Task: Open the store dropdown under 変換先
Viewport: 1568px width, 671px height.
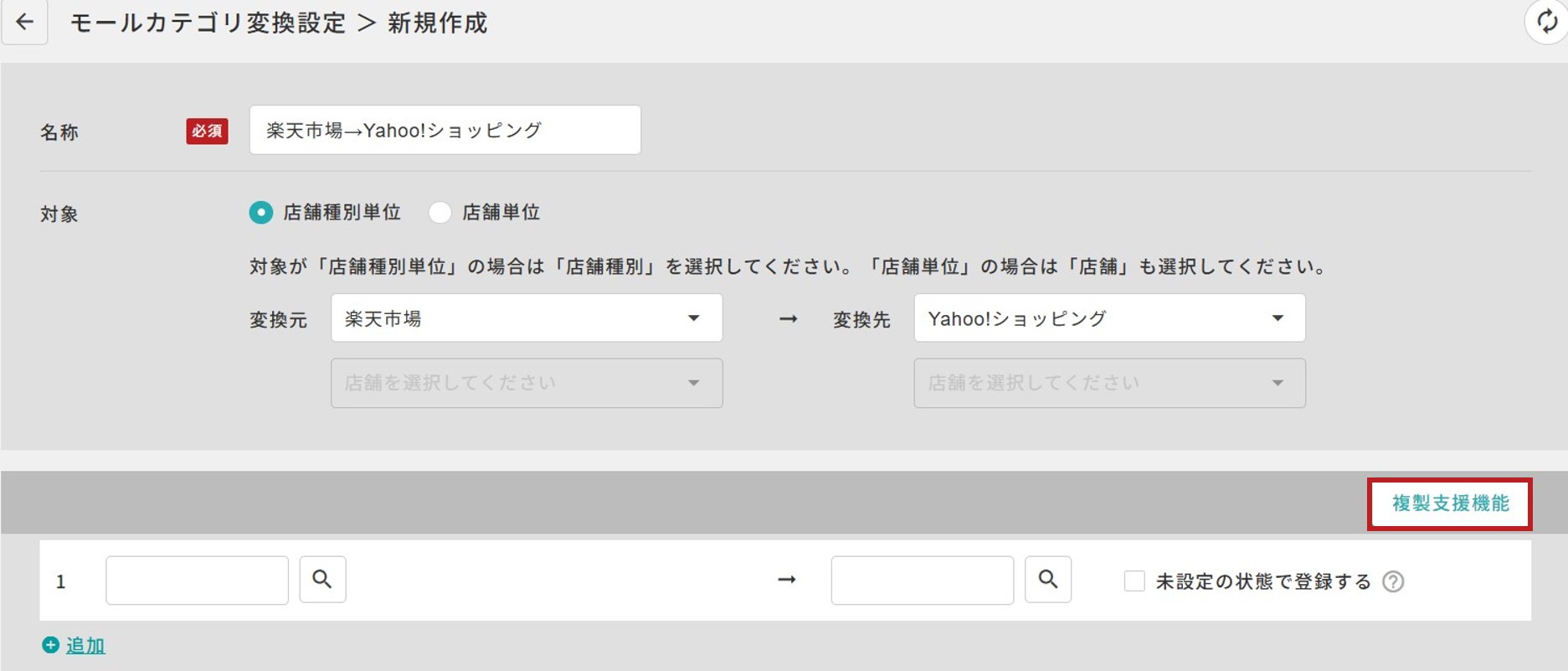Action: pos(1109,384)
